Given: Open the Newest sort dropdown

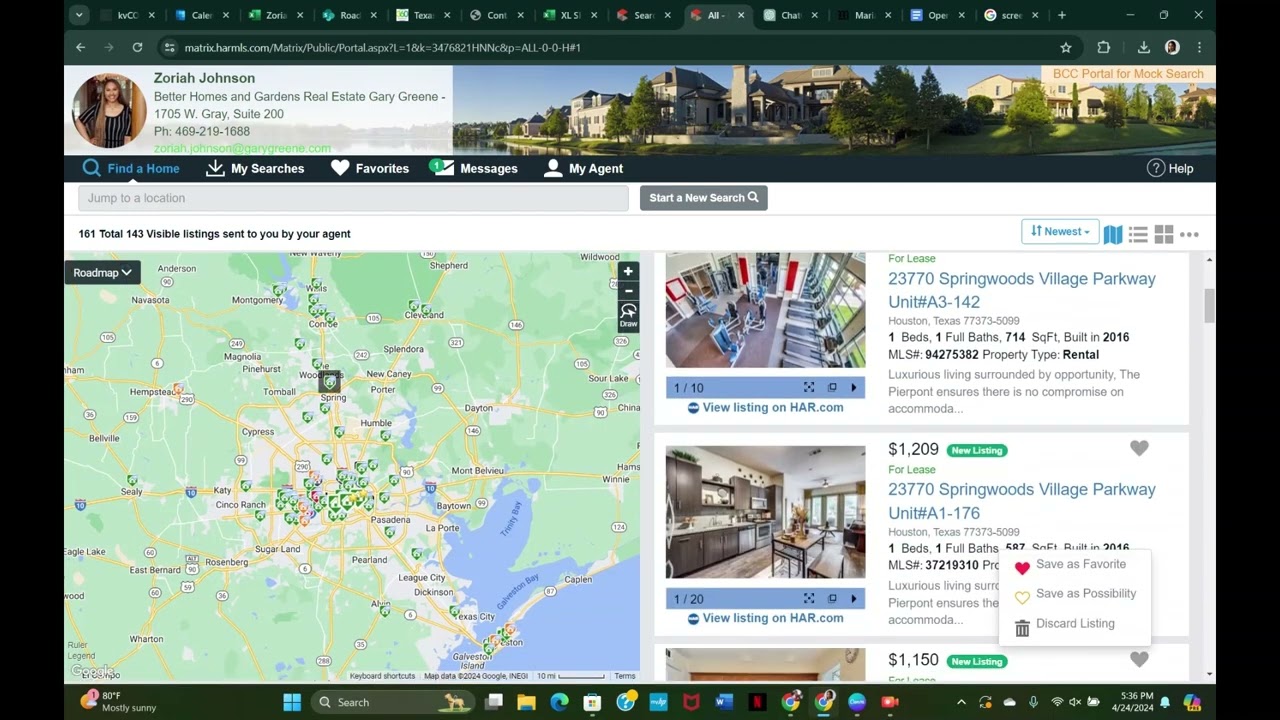Looking at the screenshot, I should (1060, 231).
